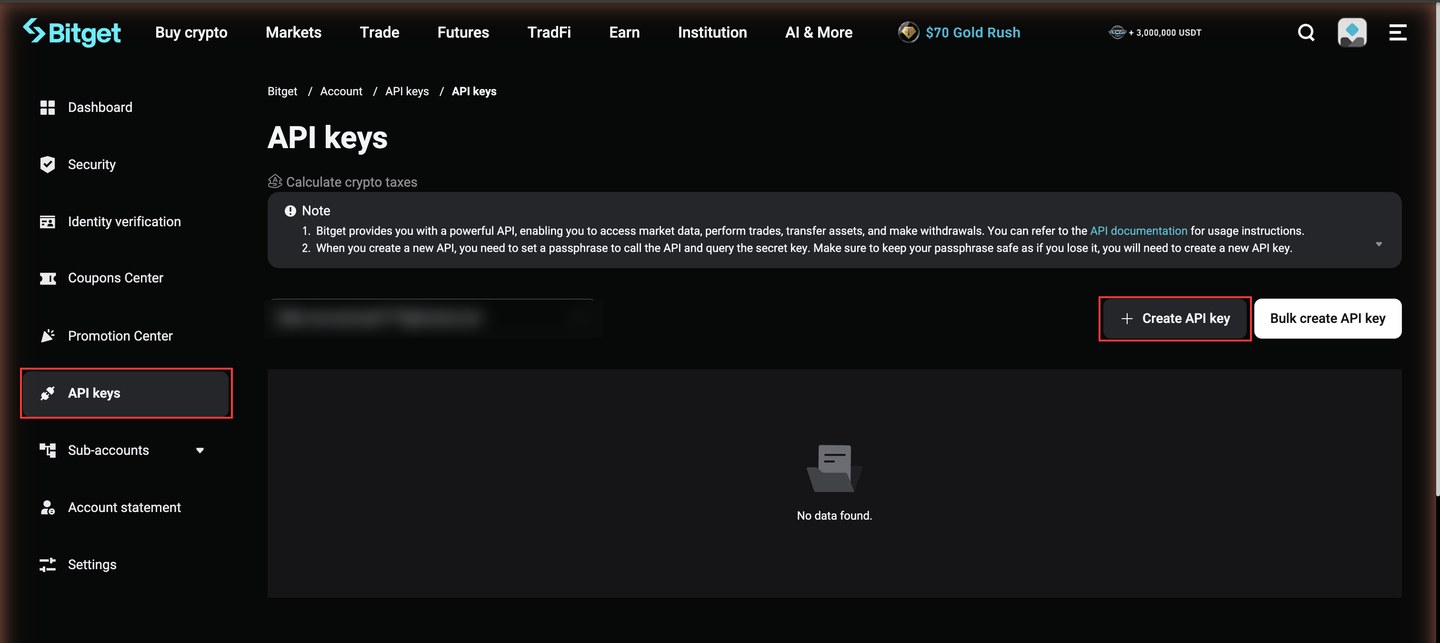Go to Account in breadcrumb
Image resolution: width=1440 pixels, height=643 pixels.
coord(341,91)
